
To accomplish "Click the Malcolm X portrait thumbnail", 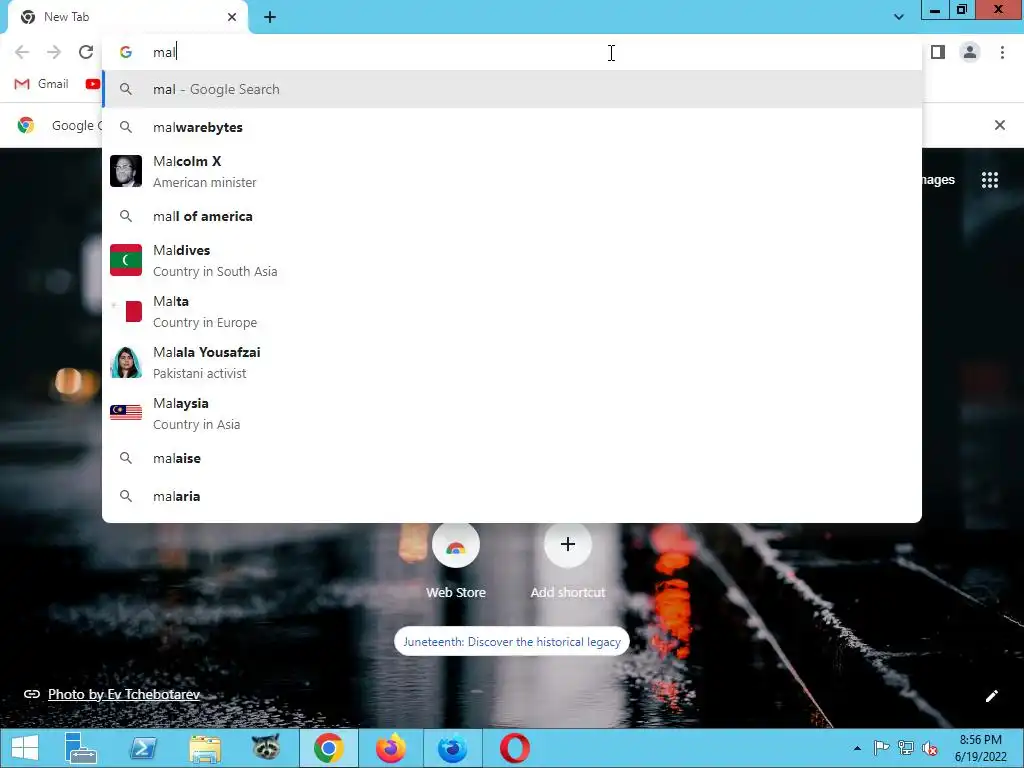I will click(x=126, y=171).
